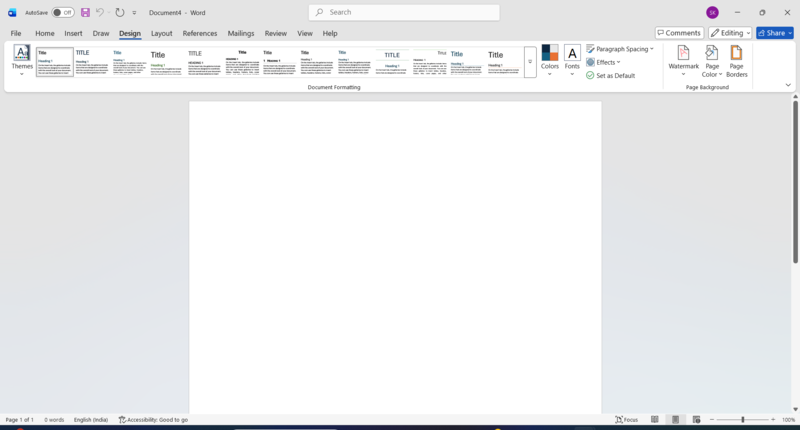Select the second style set with uppercase TITLE

pyautogui.click(x=92, y=62)
